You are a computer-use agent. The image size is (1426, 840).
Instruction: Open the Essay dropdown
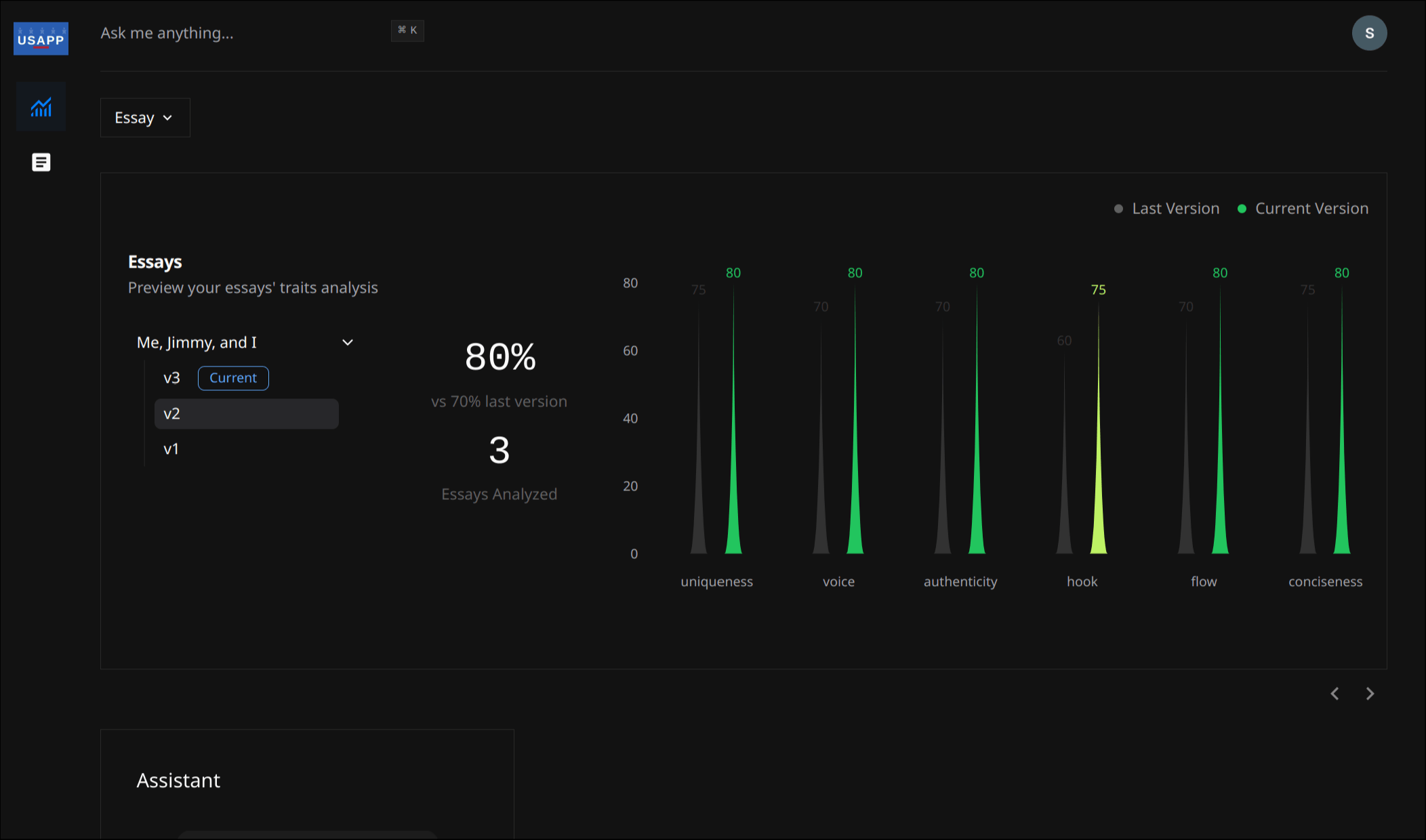(144, 117)
